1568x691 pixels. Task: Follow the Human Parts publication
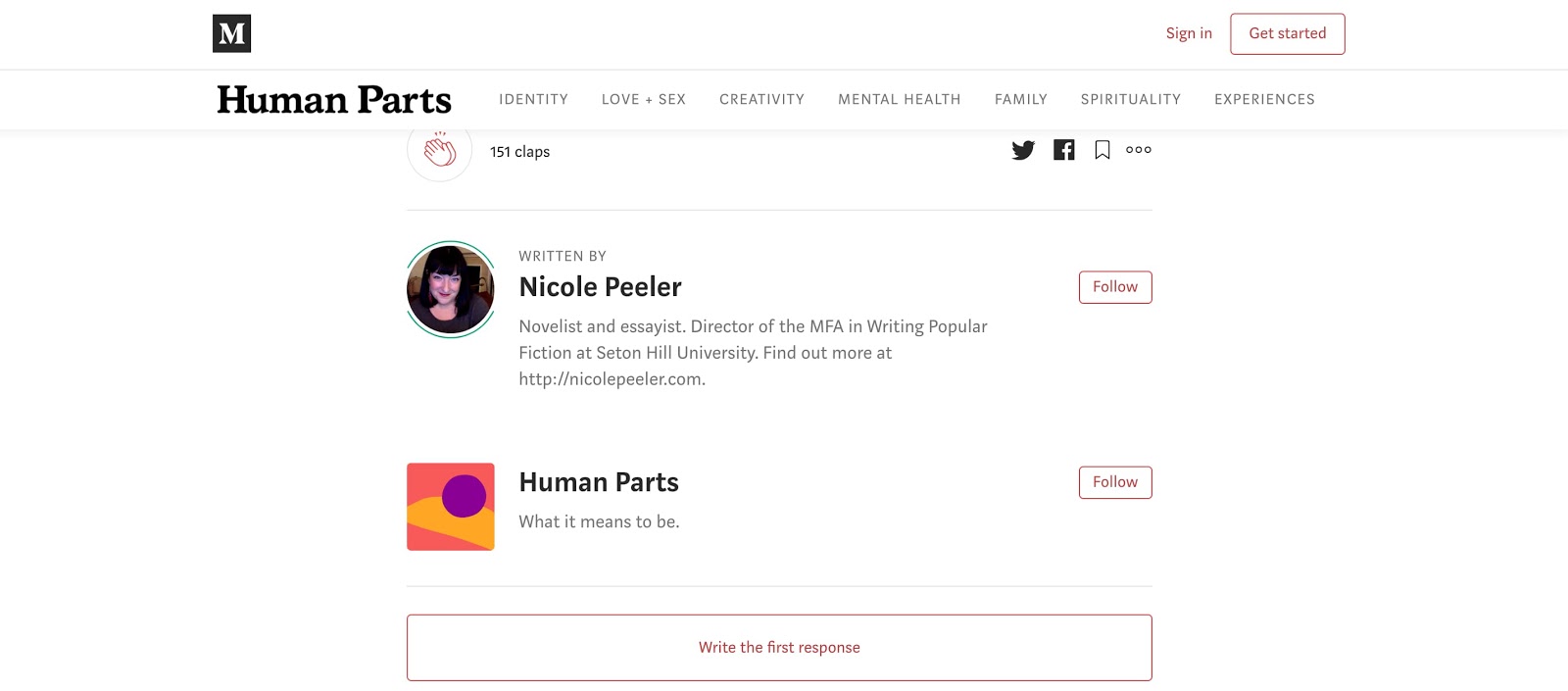coord(1115,482)
